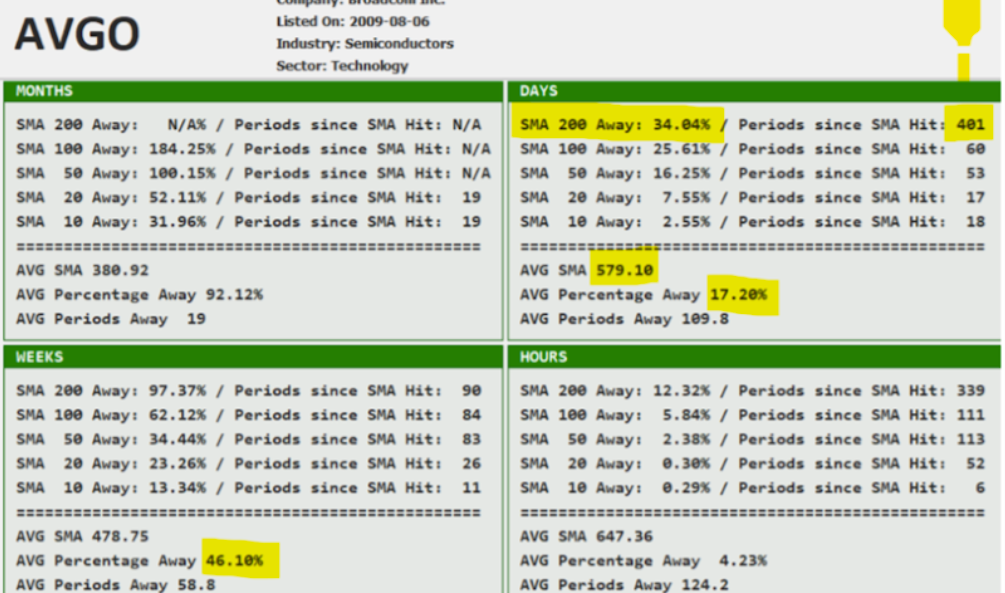
Task: Select the 4.23% average percentage away
Action: pyautogui.click(x=743, y=561)
